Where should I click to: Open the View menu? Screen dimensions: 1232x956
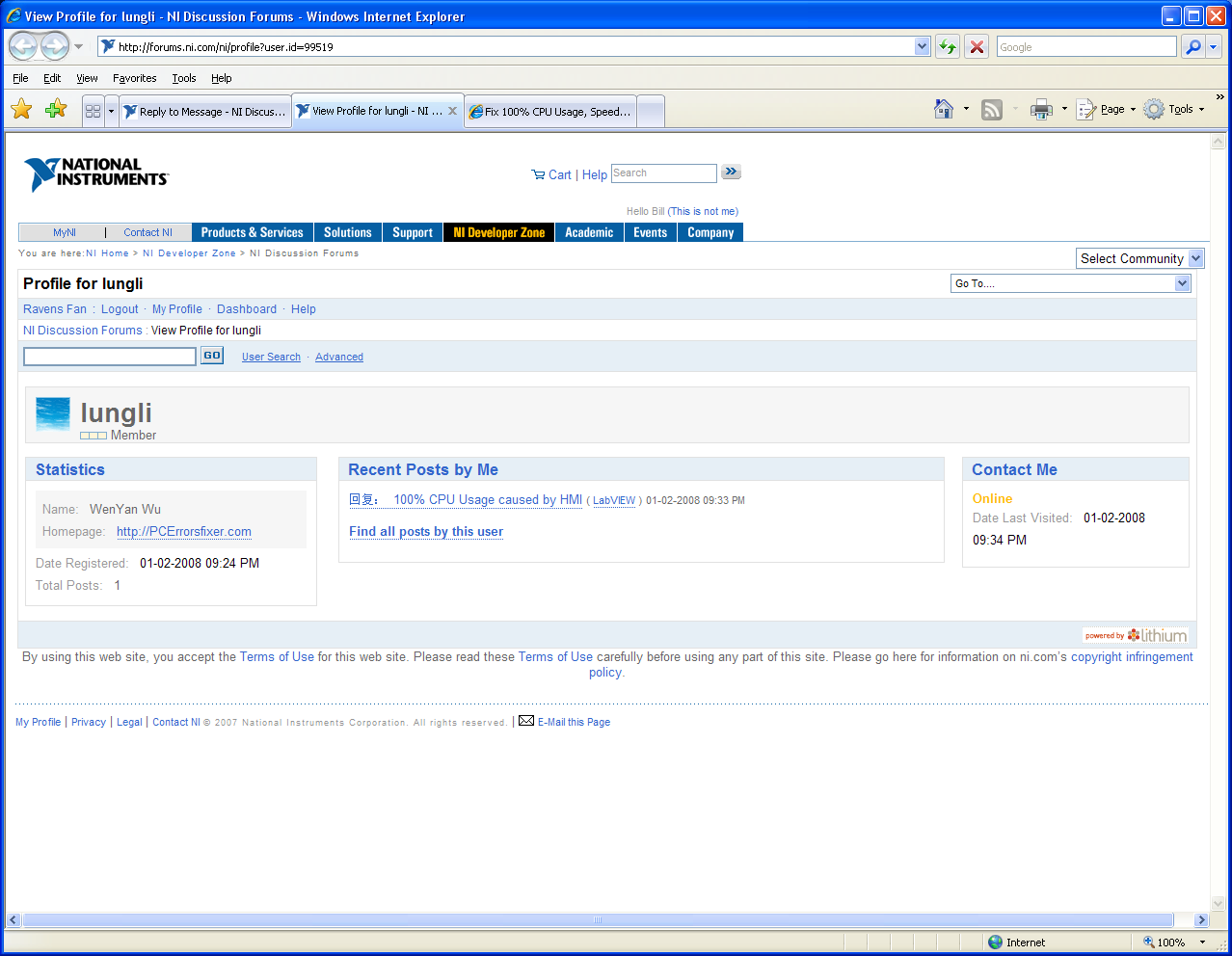[x=87, y=78]
